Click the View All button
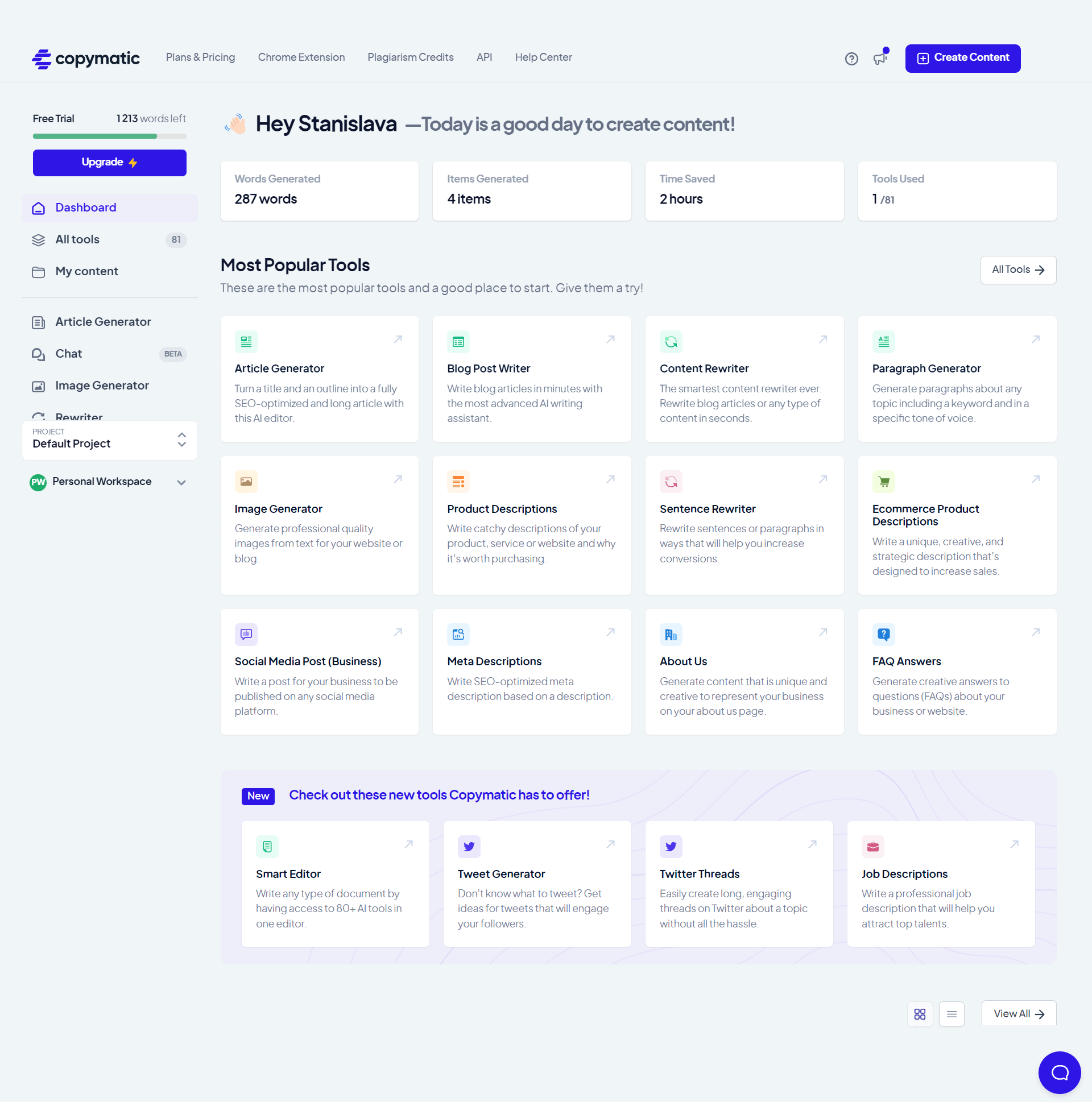The height and width of the screenshot is (1102, 1092). (1019, 1014)
